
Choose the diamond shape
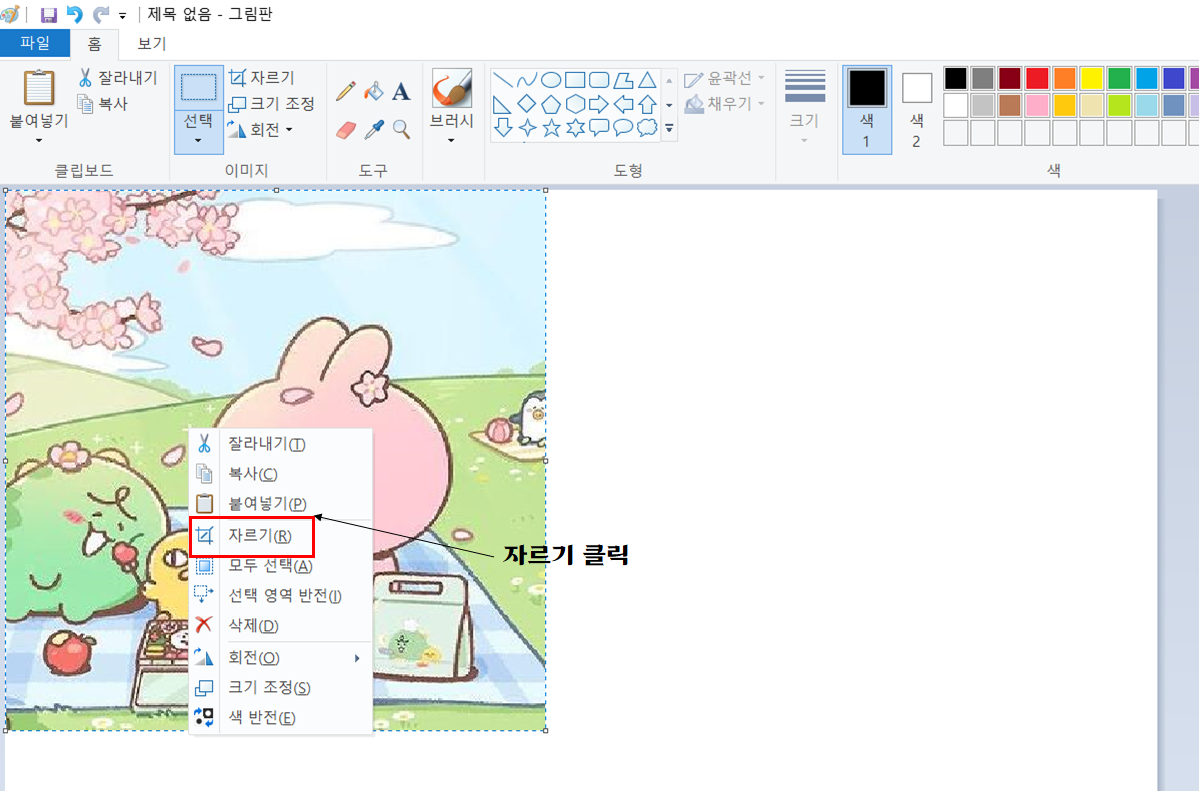pos(526,103)
